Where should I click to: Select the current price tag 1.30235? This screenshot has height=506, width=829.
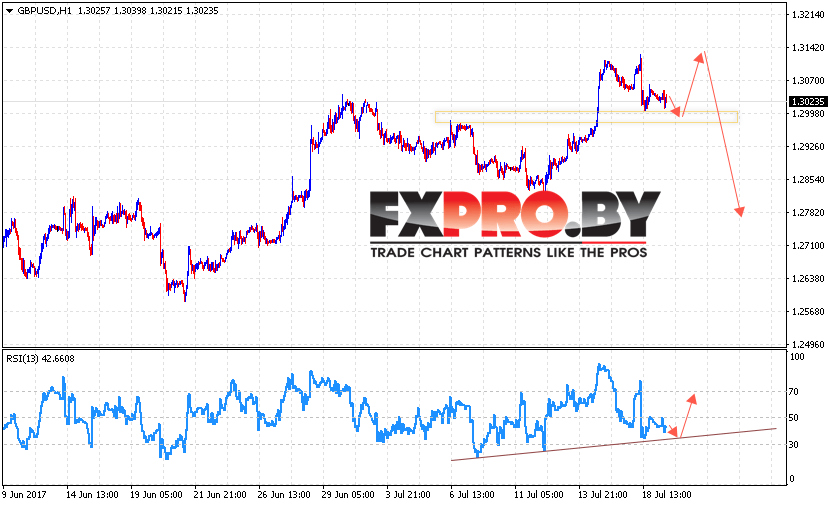pos(808,102)
